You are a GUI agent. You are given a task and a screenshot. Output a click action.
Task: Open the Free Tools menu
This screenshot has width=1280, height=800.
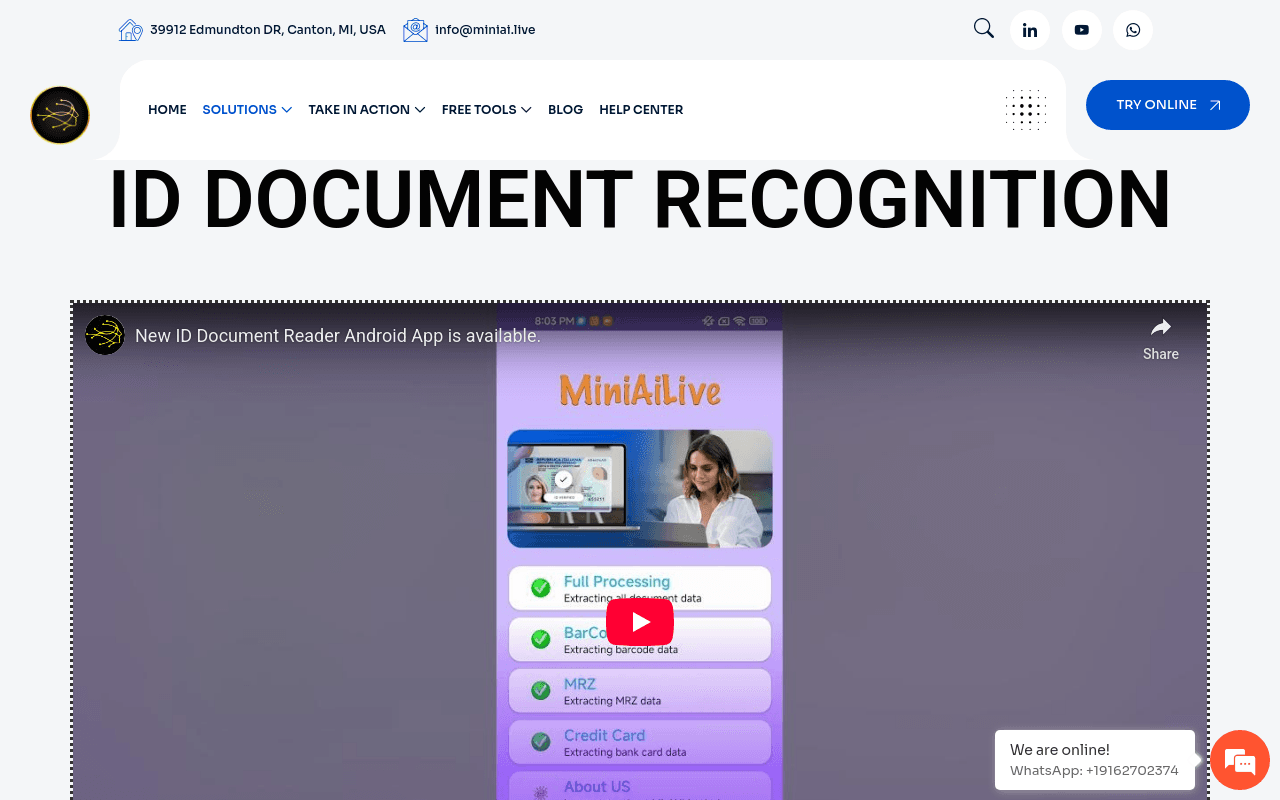tap(479, 110)
